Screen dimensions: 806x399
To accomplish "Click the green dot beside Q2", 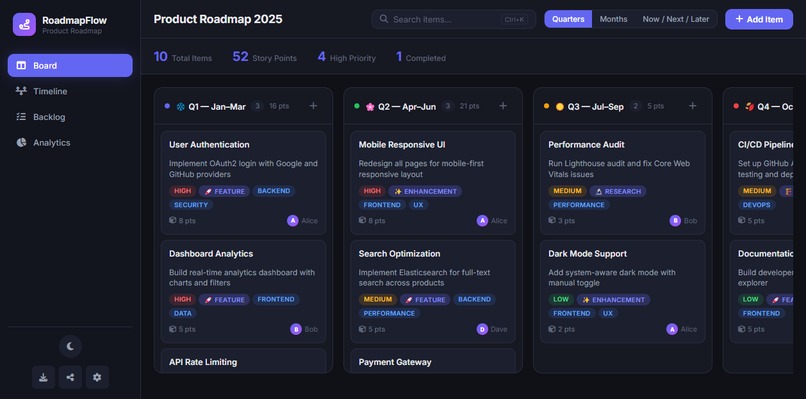I will [x=357, y=106].
